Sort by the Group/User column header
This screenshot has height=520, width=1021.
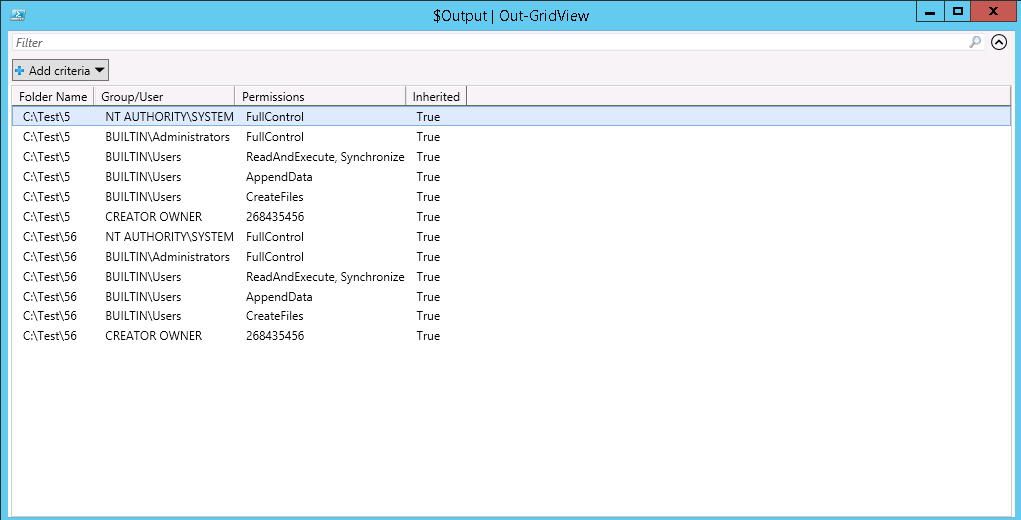(x=164, y=96)
